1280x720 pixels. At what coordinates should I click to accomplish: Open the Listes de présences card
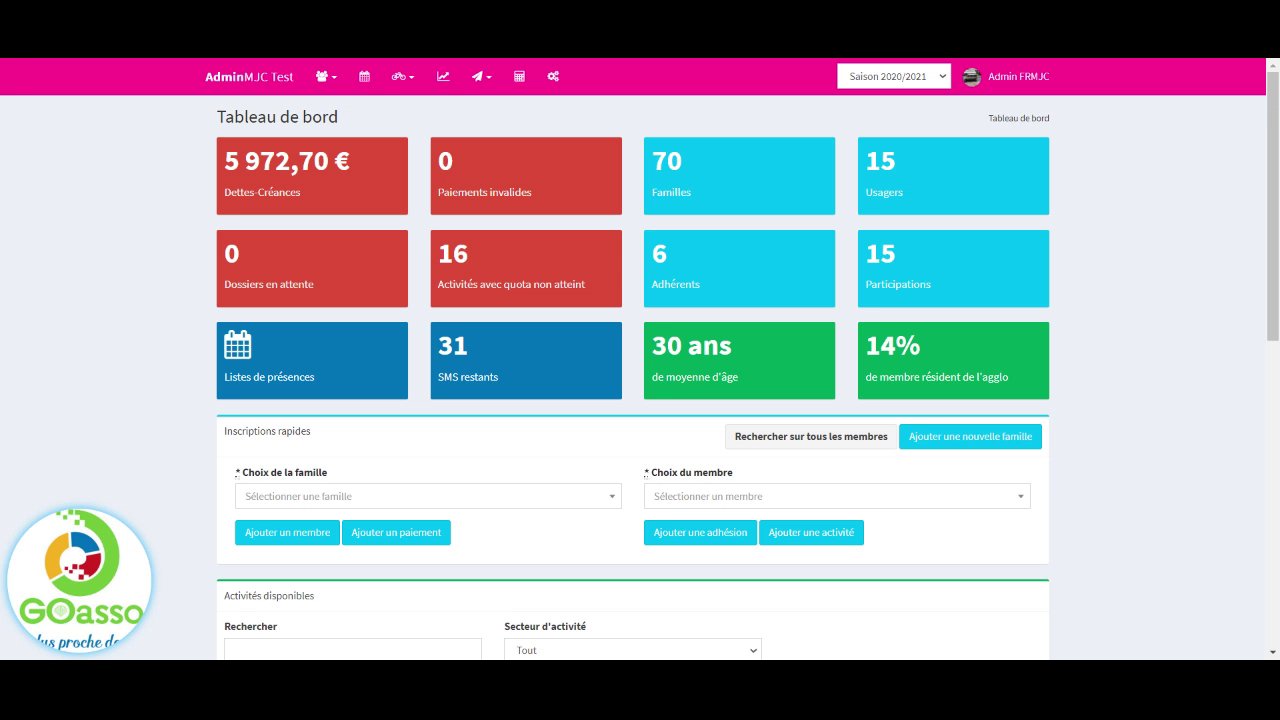pos(312,361)
